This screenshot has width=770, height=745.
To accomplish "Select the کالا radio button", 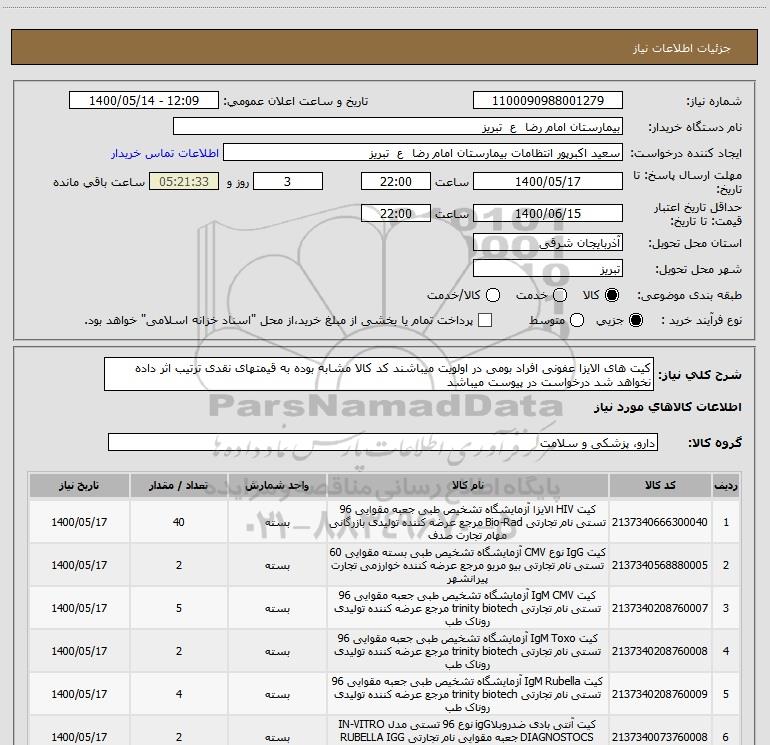I will pos(612,295).
